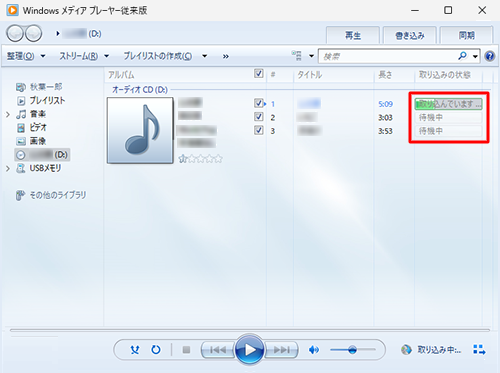Click the オーディオ CD (D:) group heading
The width and height of the screenshot is (500, 373).
pyautogui.click(x=140, y=90)
